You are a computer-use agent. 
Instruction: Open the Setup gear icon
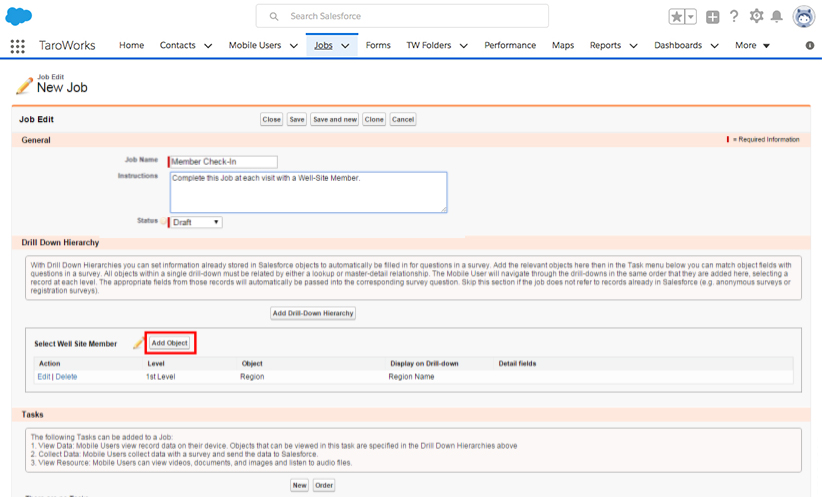(x=756, y=17)
